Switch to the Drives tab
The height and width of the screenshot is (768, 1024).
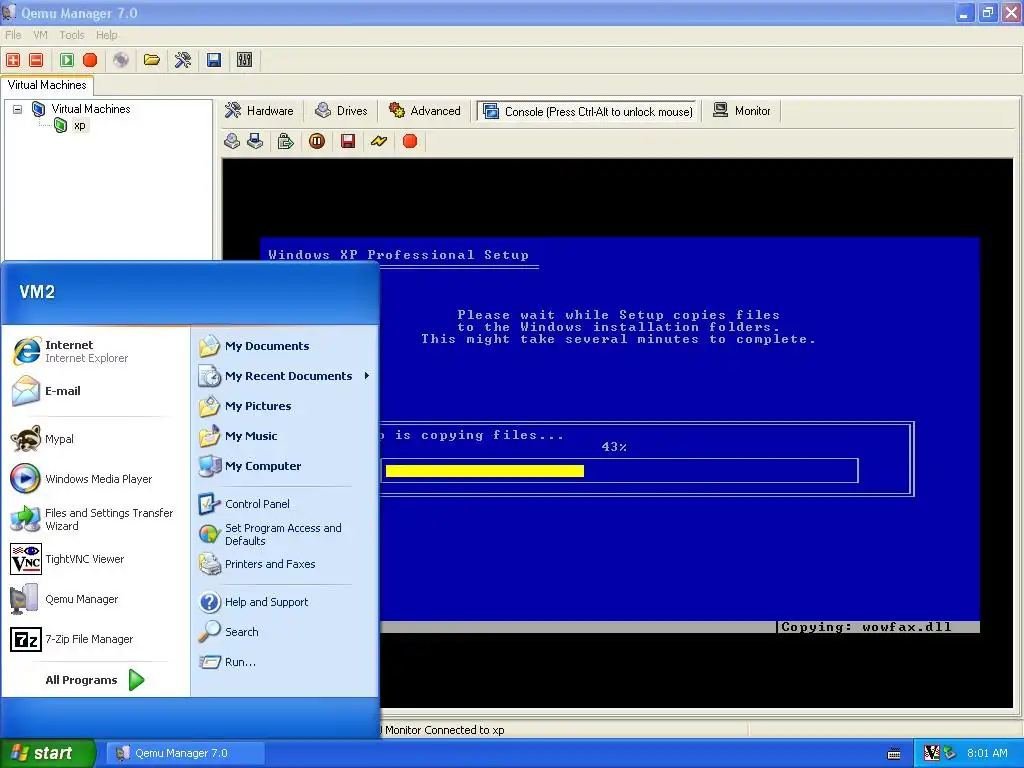point(342,110)
